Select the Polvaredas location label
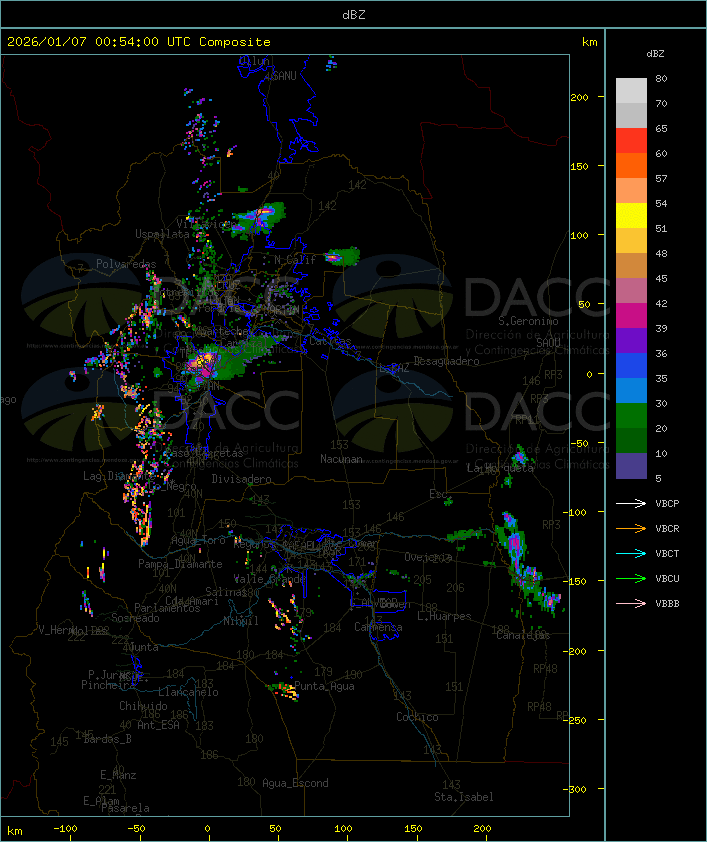The image size is (707, 842). pos(126,264)
